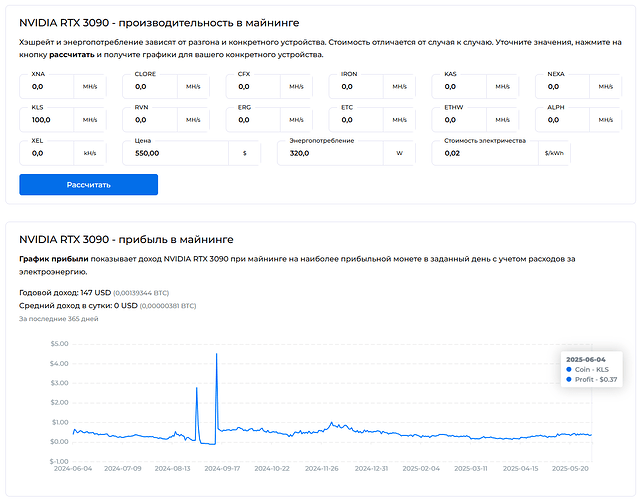Screen dimensions: 639x500
Task: Click the x-axis label 2025-03-11
Action: [x=471, y=469]
